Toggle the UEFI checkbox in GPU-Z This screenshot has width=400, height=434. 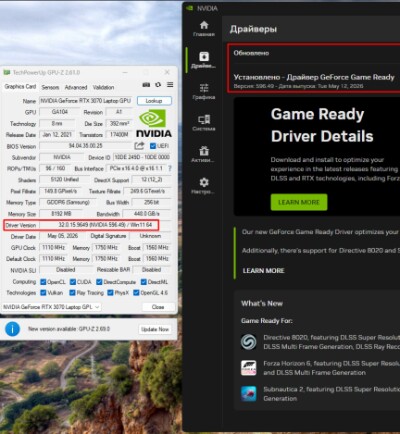[x=153, y=146]
